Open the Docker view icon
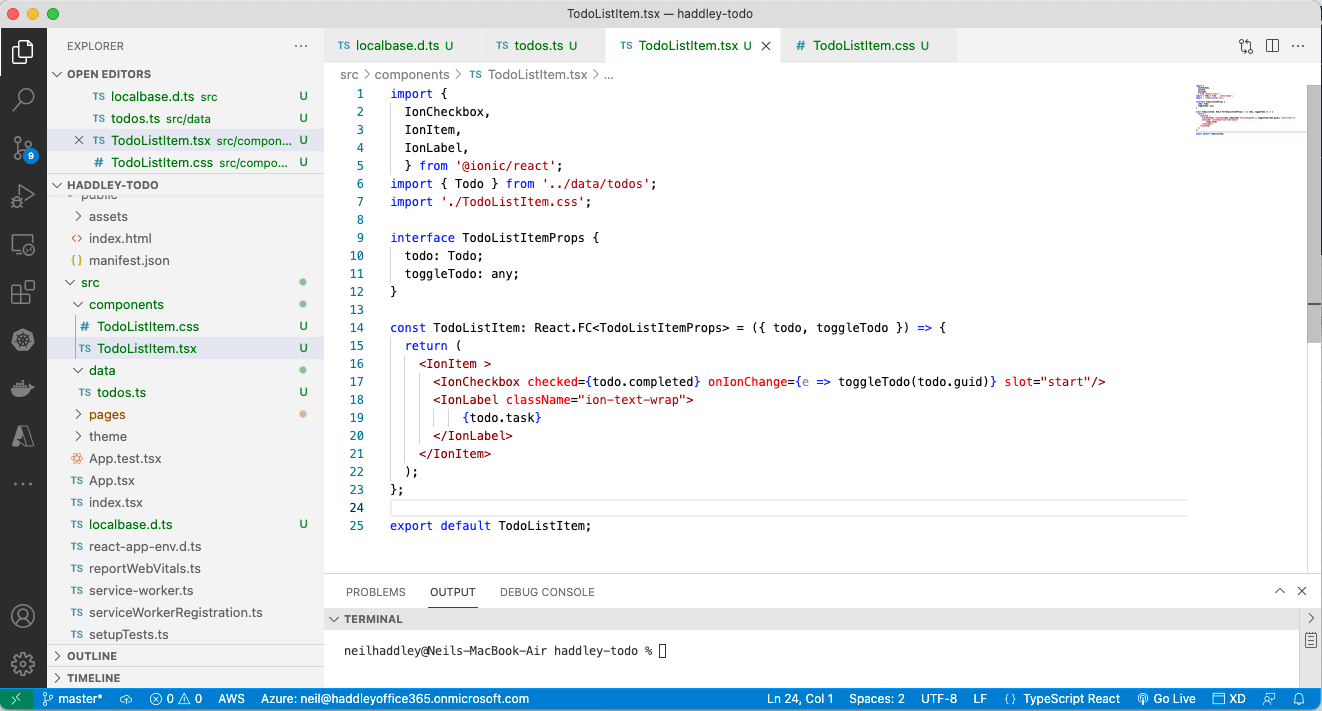 click(x=23, y=388)
